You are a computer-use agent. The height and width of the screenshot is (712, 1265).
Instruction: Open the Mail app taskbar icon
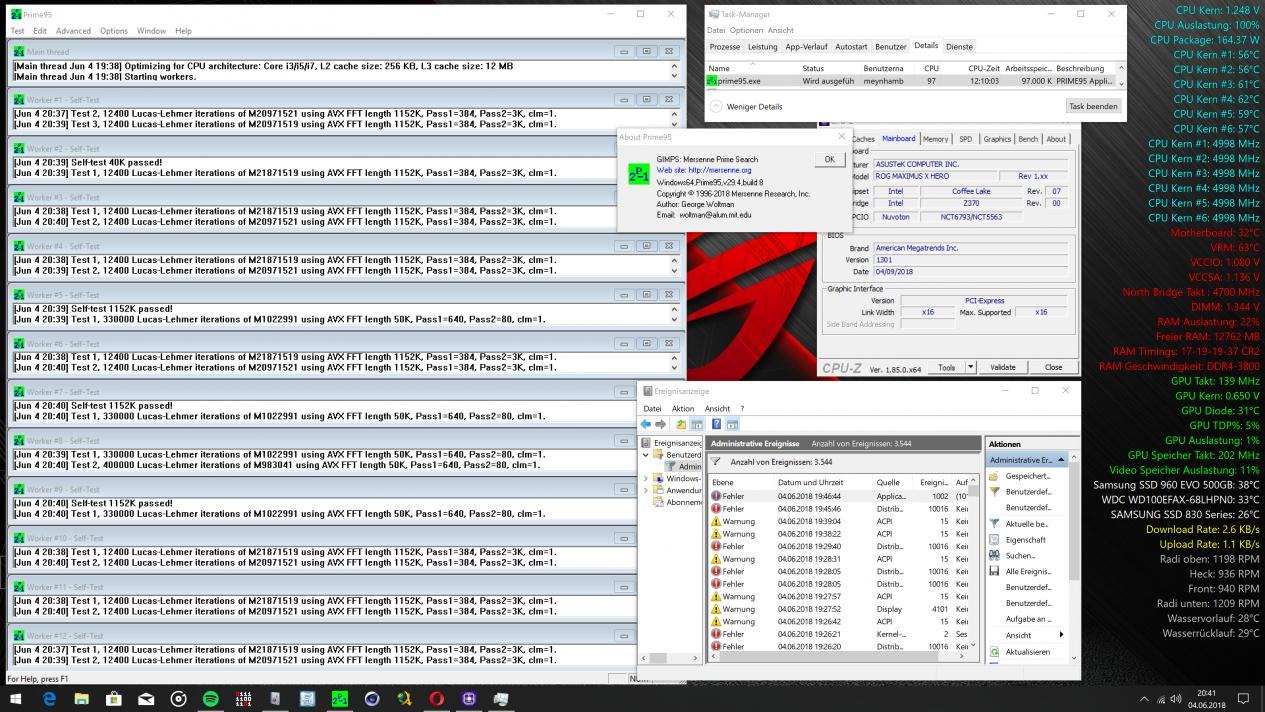click(146, 699)
